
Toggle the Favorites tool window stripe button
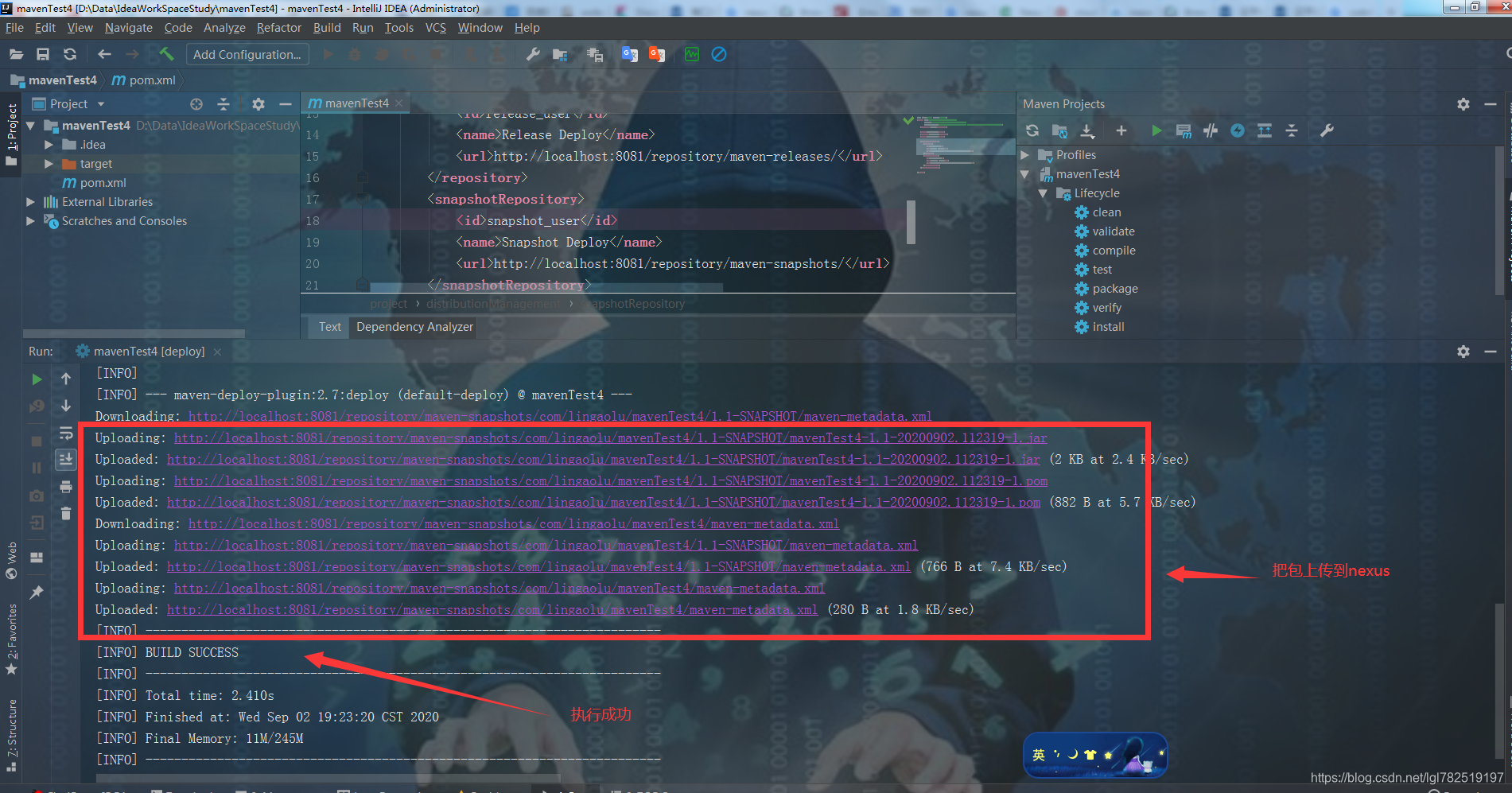click(11, 638)
